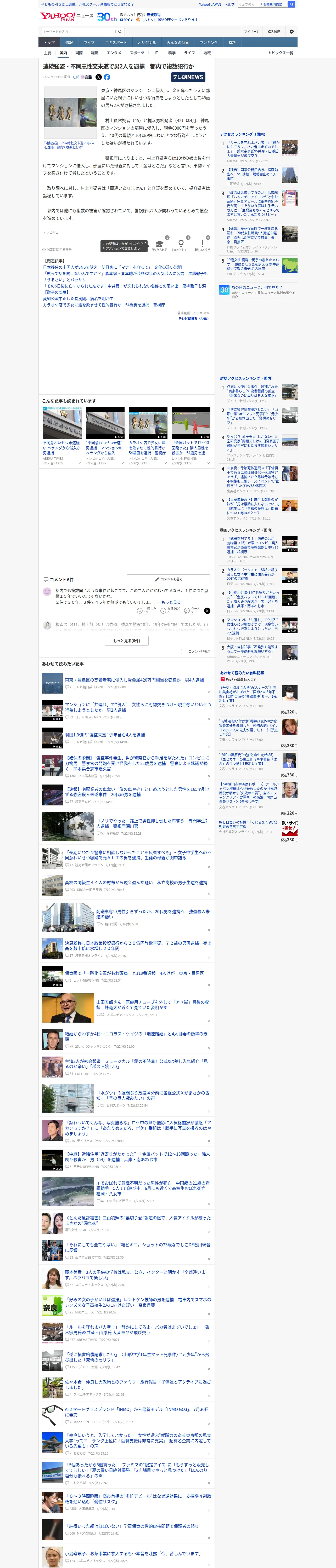336x1568 pixels.
Task: Open マイページ link
Action: pos(251,32)
